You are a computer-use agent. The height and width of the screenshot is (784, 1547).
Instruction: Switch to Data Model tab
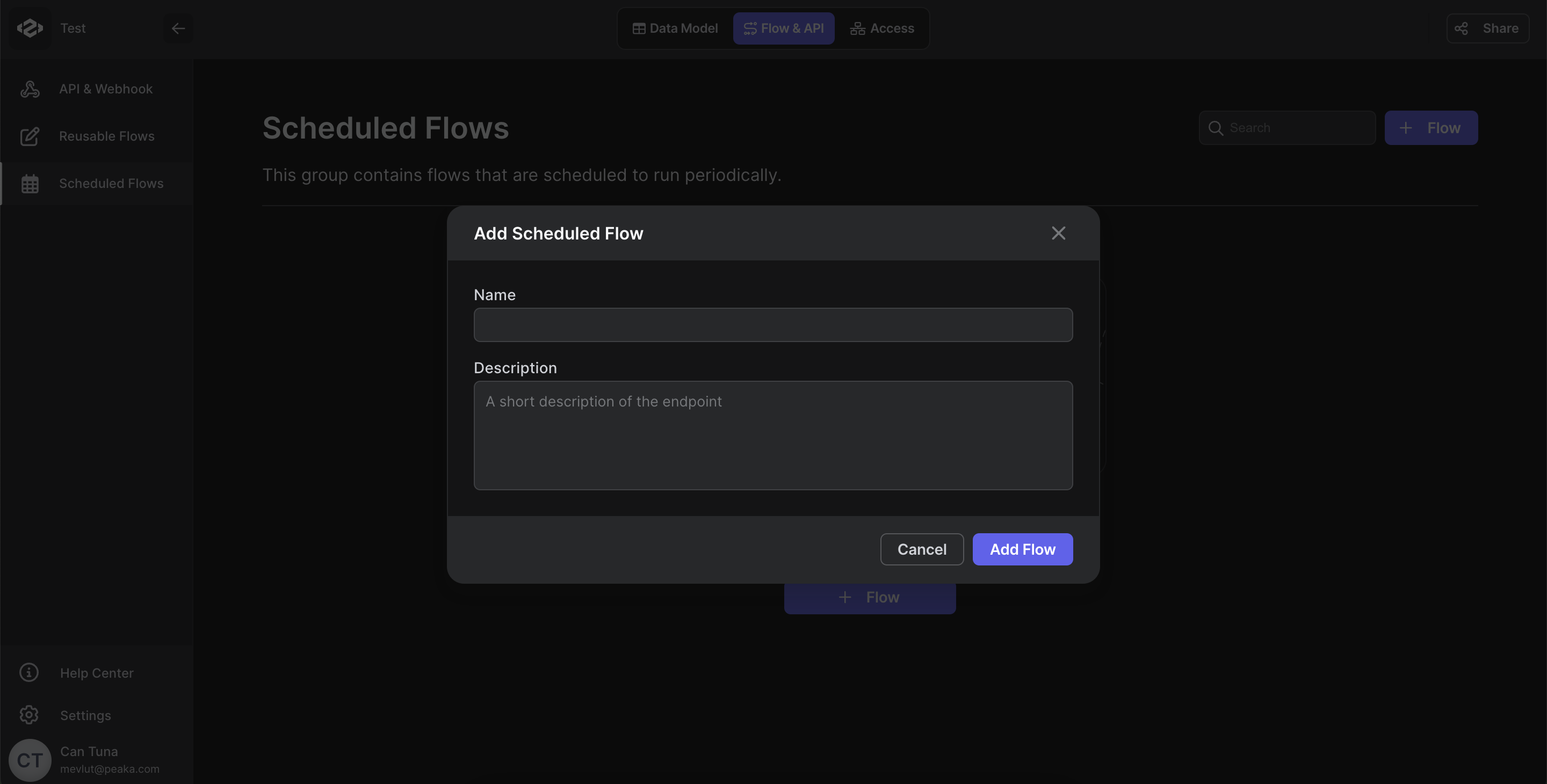[x=675, y=28]
